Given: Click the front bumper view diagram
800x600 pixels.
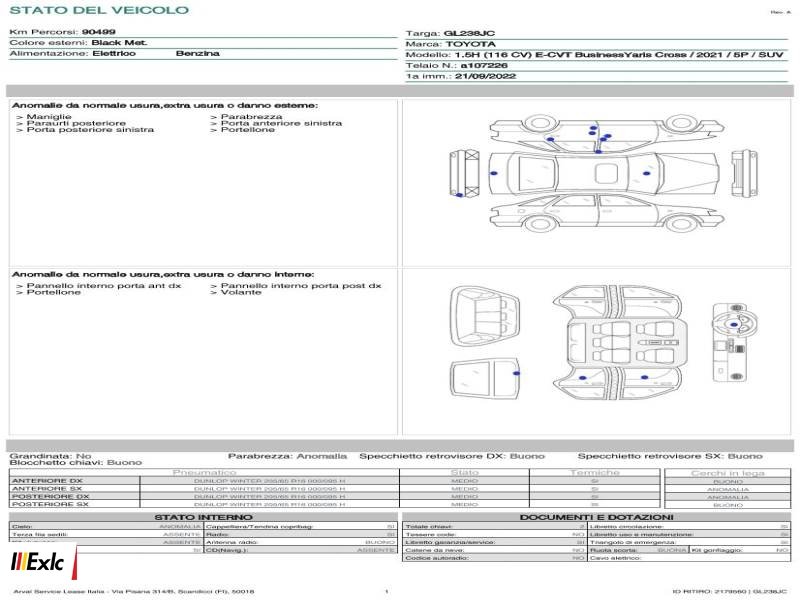Looking at the screenshot, I should coord(744,173).
